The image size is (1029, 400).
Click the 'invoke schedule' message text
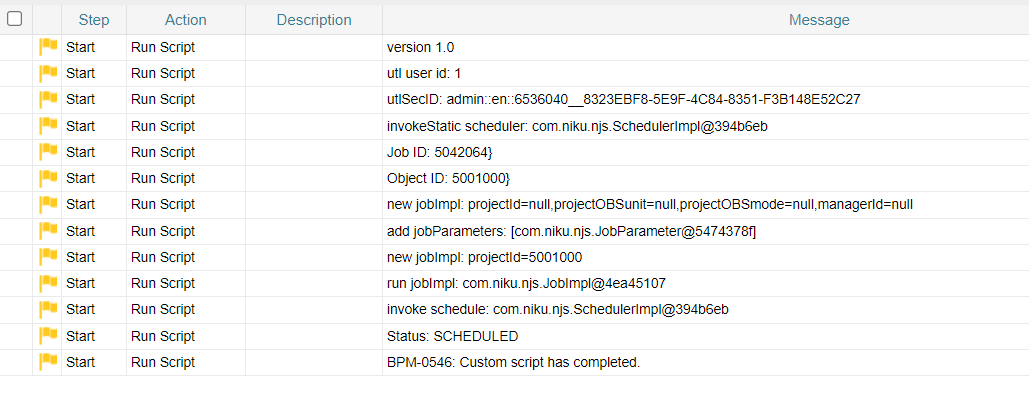pyautogui.click(x=558, y=310)
